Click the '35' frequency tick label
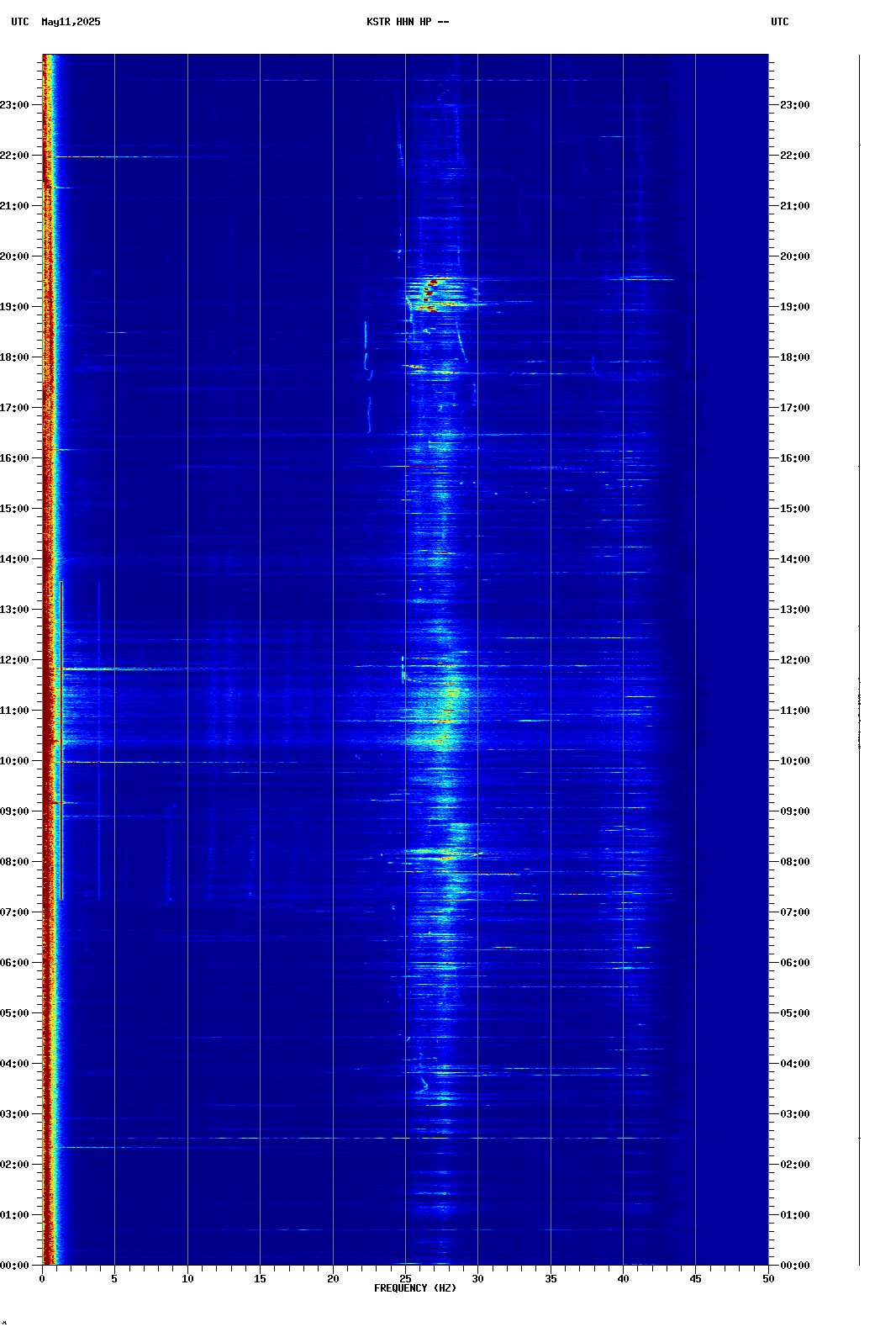The width and height of the screenshot is (896, 1332). coord(551,1279)
